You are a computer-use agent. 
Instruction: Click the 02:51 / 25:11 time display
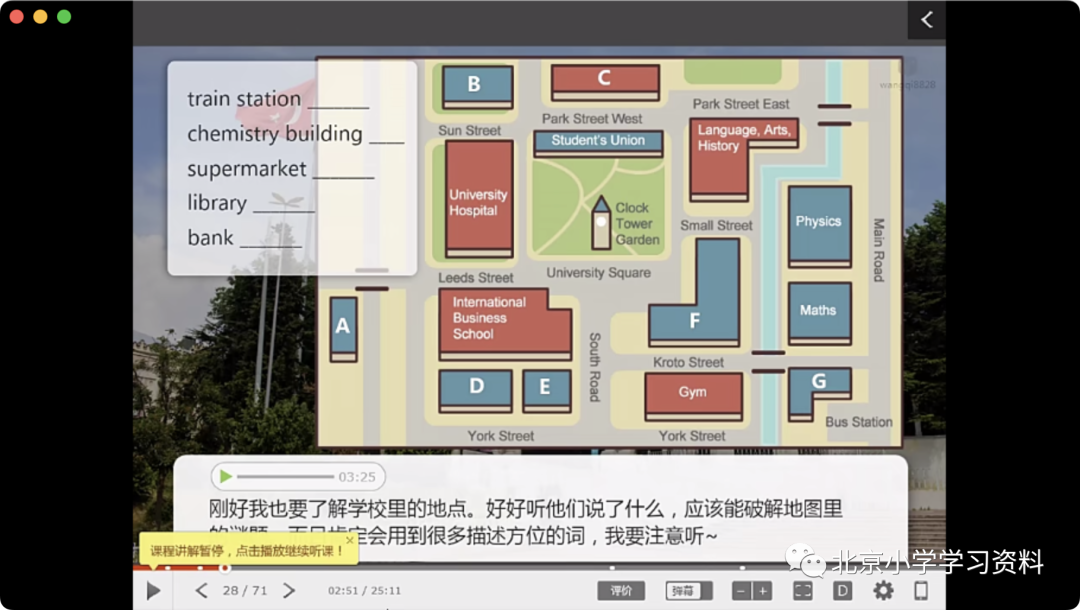[364, 591]
